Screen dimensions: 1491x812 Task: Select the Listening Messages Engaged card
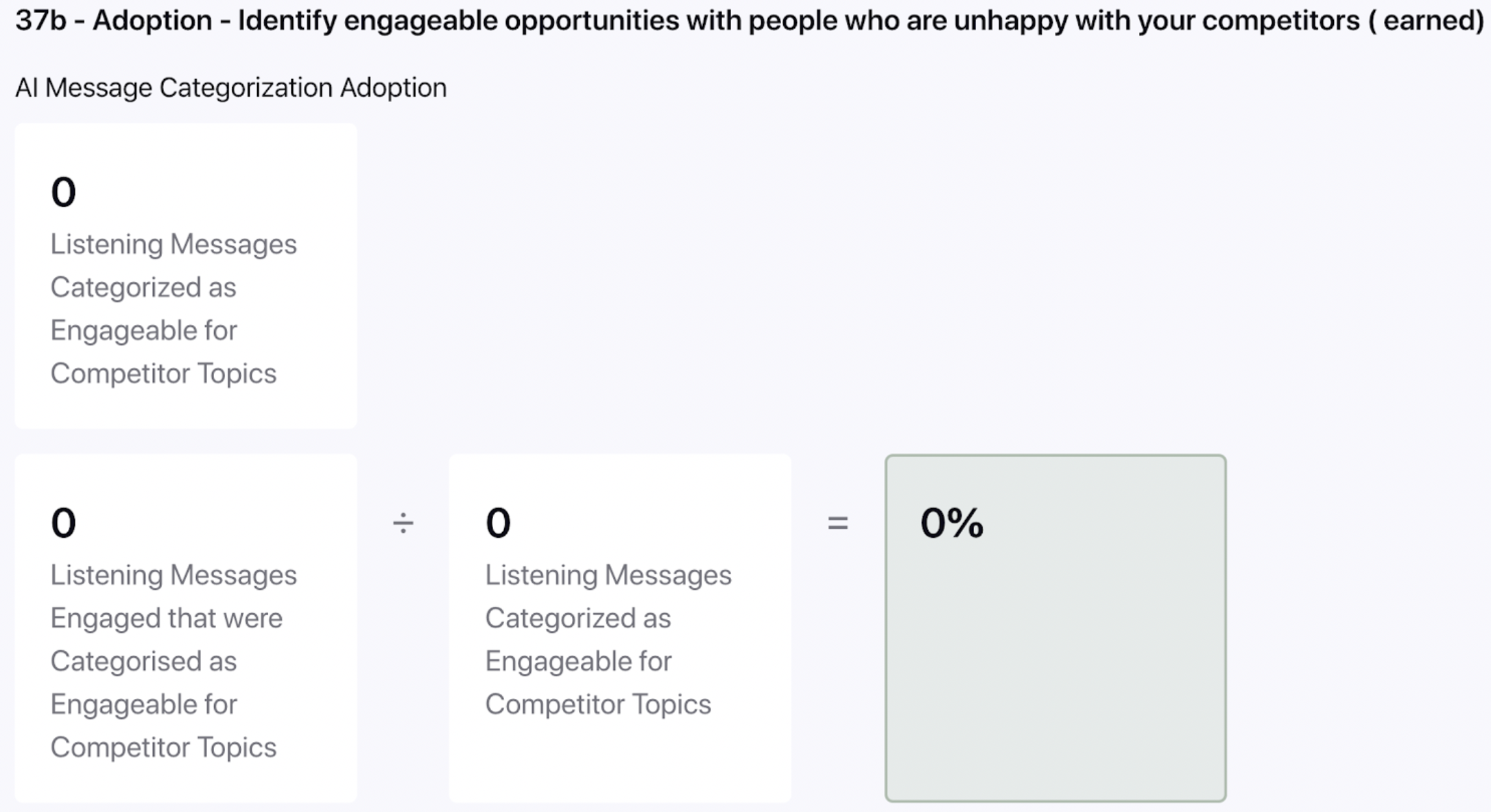coord(186,628)
